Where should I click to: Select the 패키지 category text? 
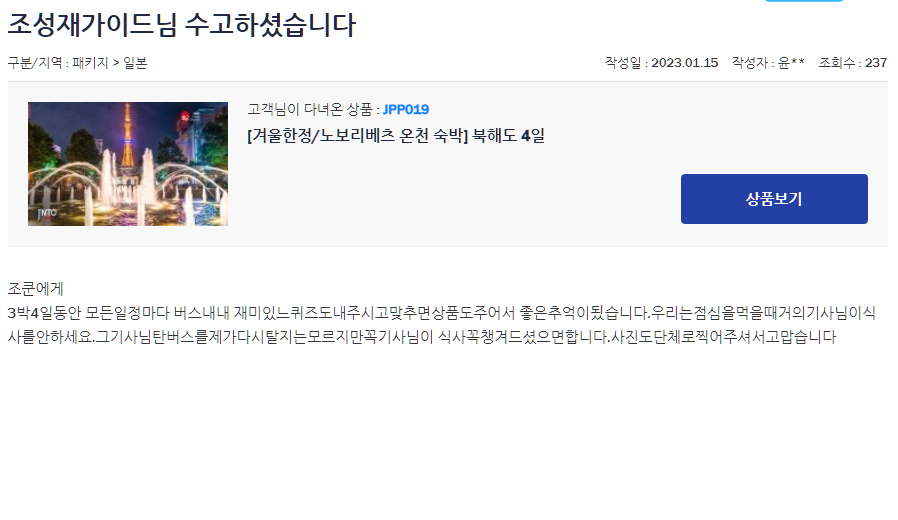(90, 63)
